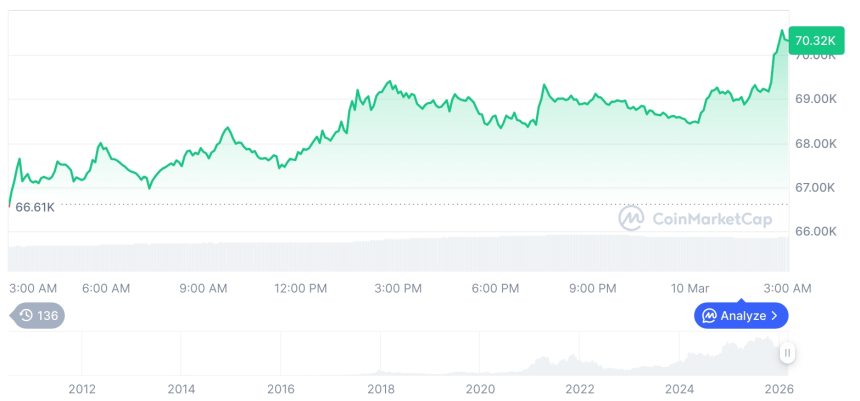Select the 2018 point on the range timeline
860x401 pixels.
click(x=380, y=389)
